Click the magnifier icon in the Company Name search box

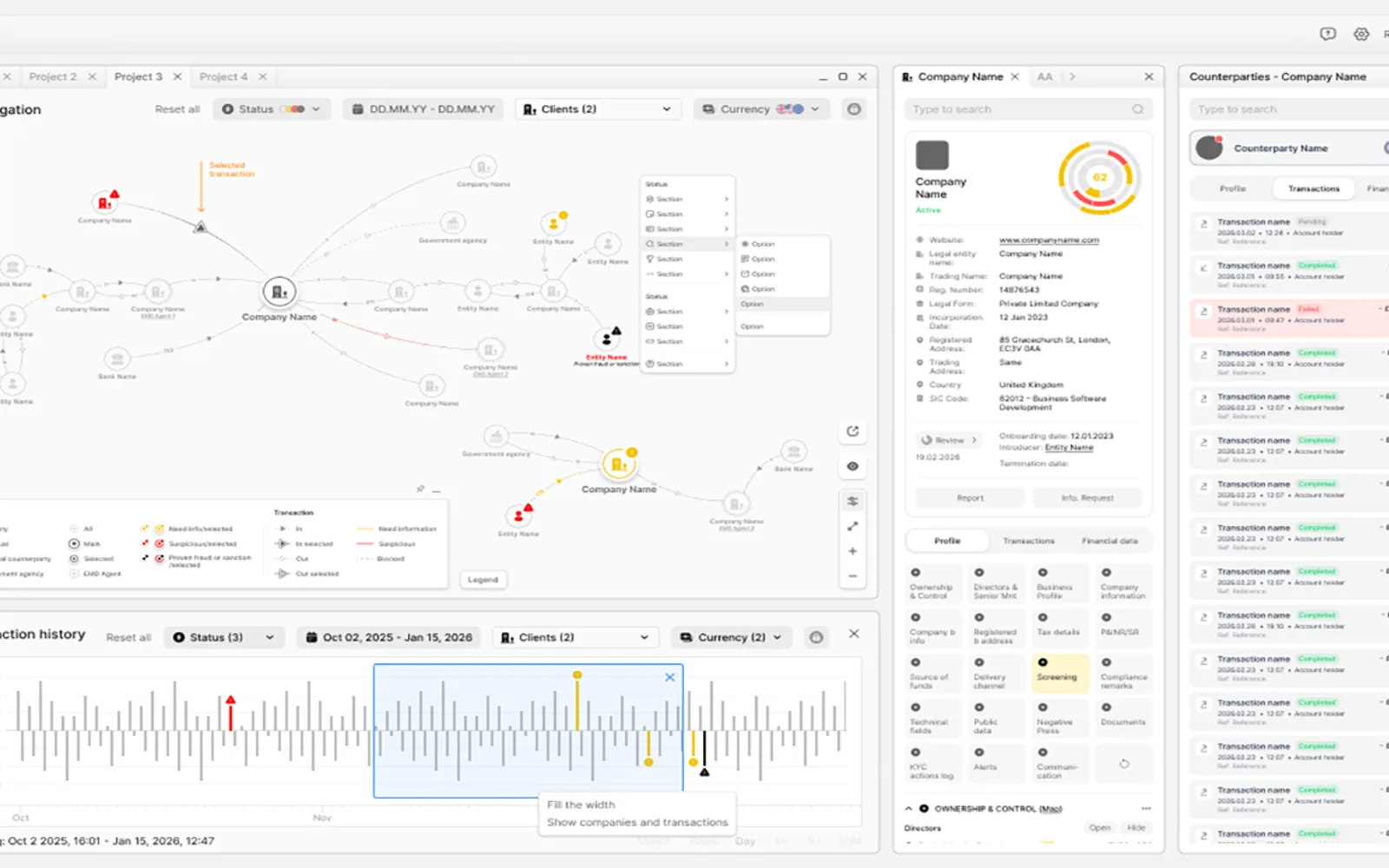[x=1138, y=109]
